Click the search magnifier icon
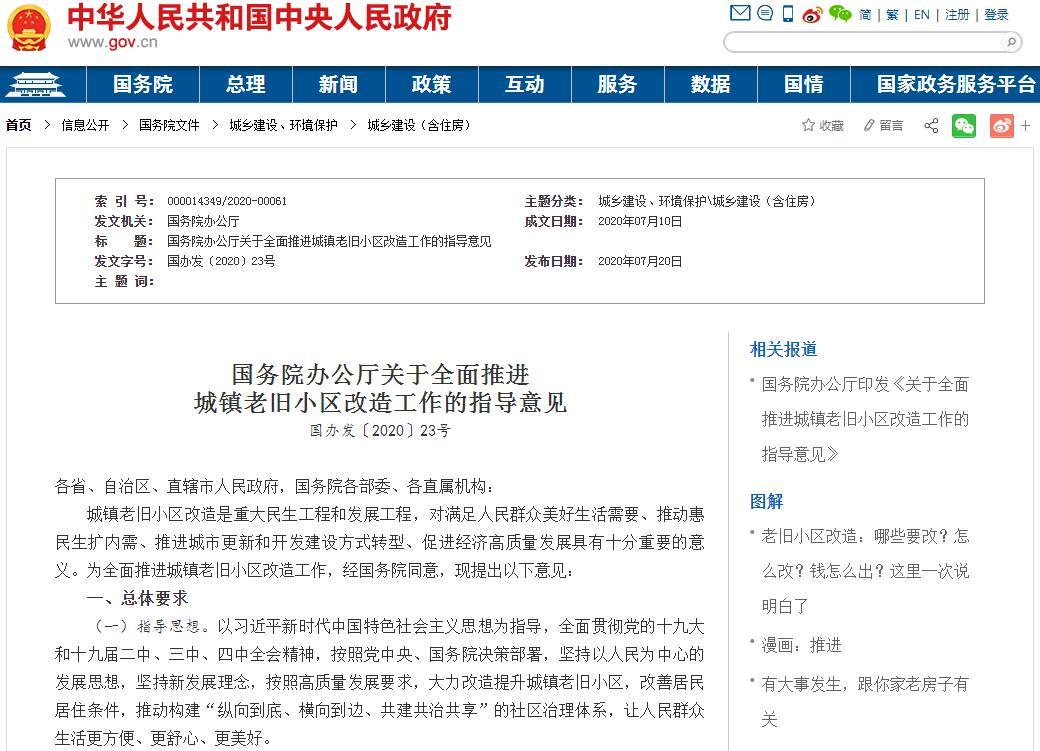1040x751 pixels. [1011, 42]
